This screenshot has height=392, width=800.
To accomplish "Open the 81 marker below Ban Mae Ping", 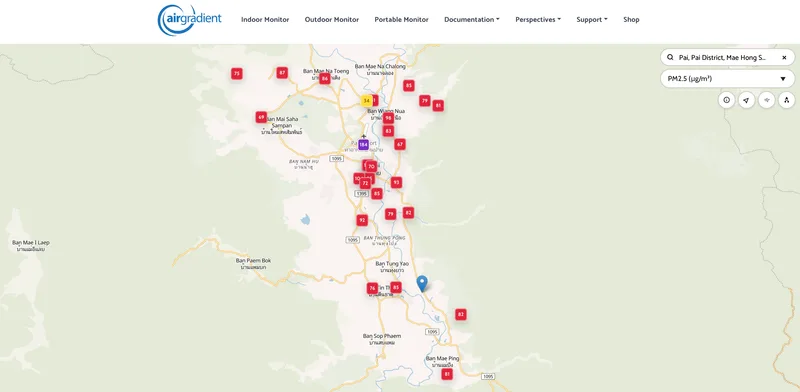I will tap(447, 374).
